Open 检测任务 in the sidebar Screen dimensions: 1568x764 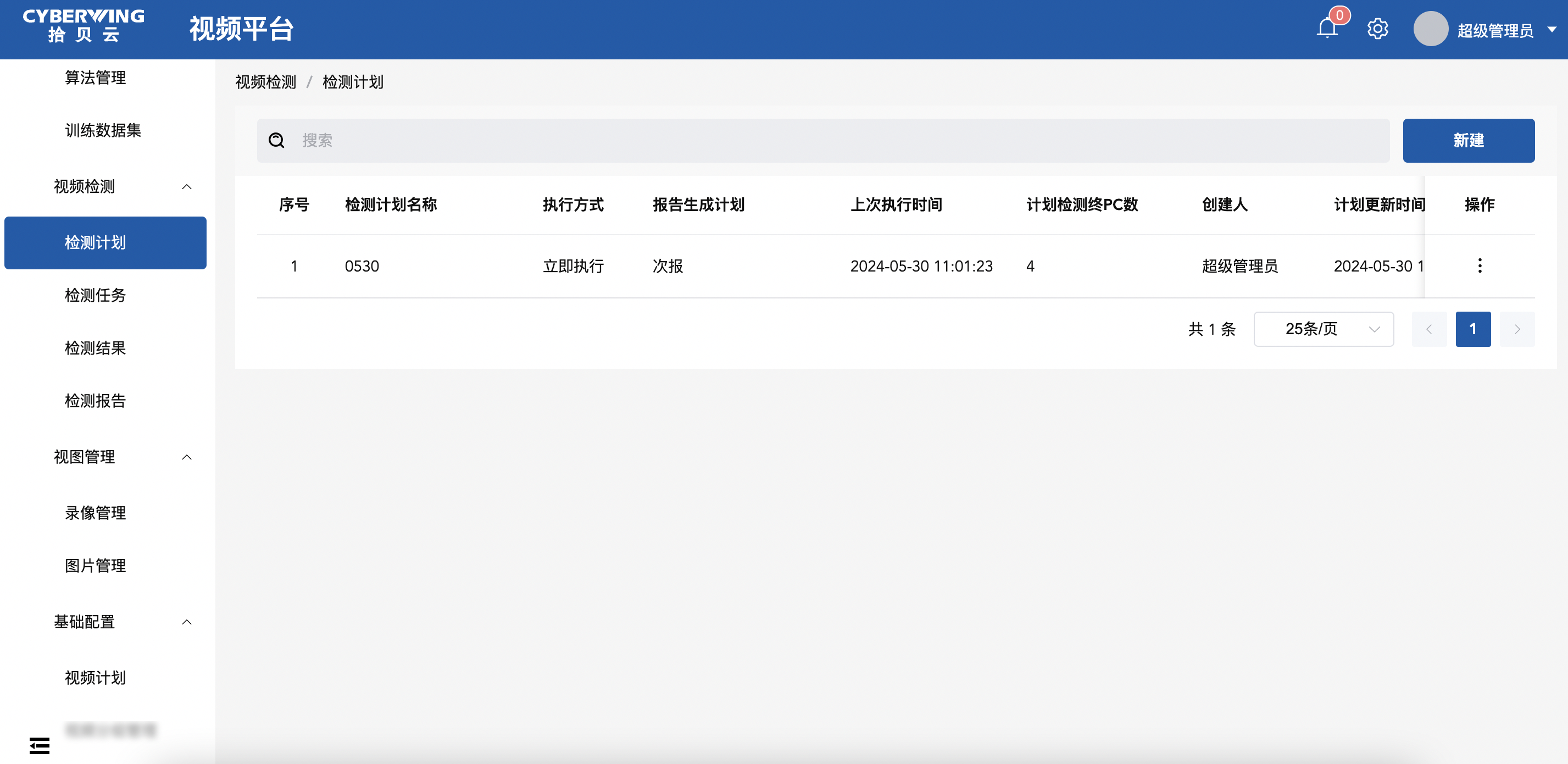click(x=95, y=295)
